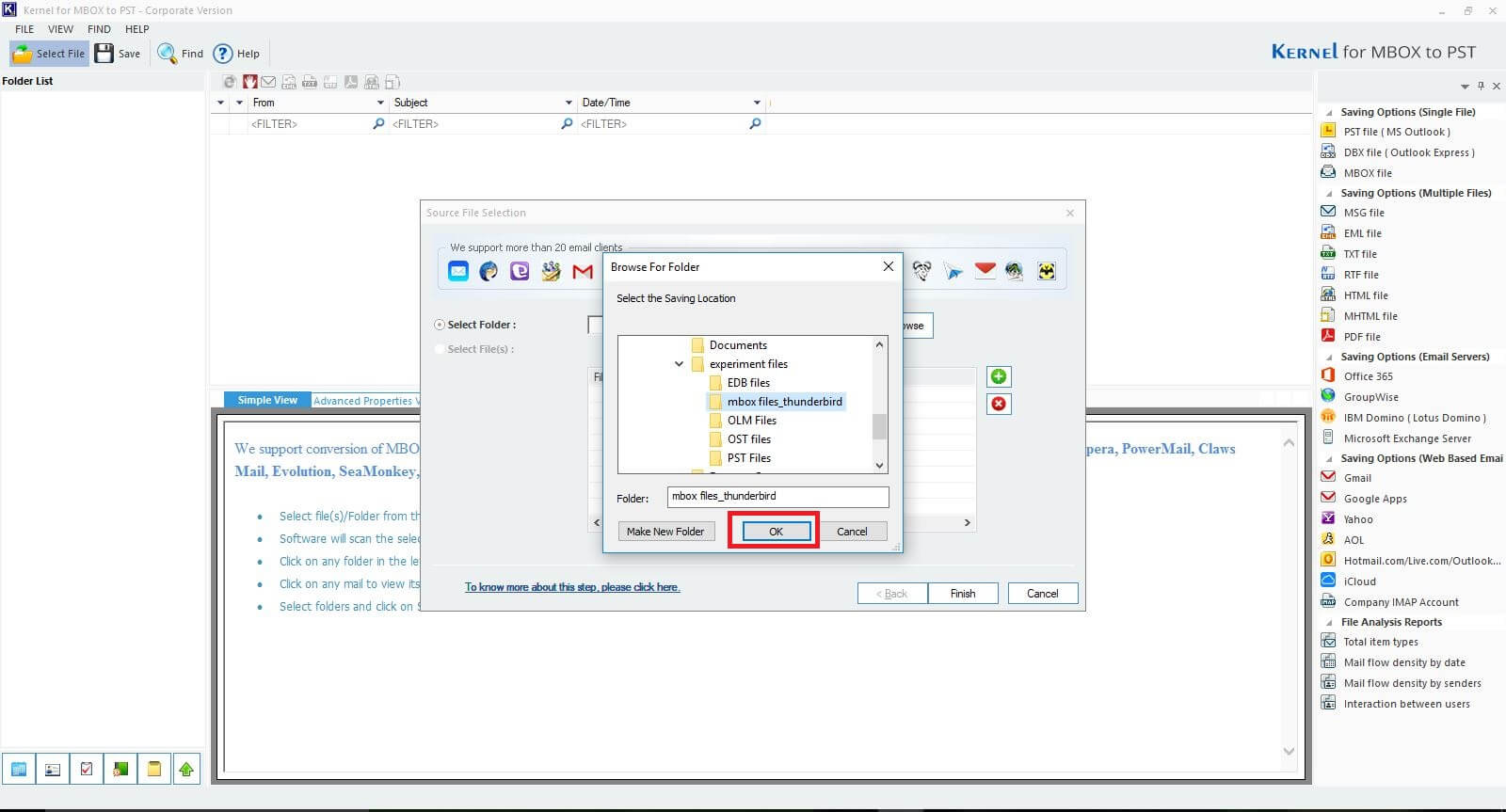1506x812 pixels.
Task: Open the Find tool in toolbar
Action: click(180, 54)
